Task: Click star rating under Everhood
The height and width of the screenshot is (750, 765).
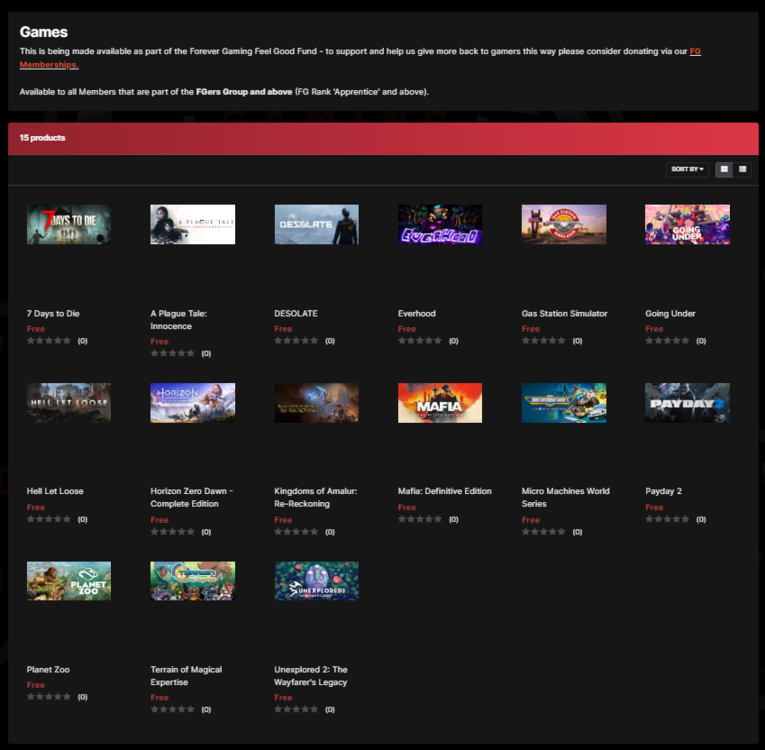Action: point(420,341)
